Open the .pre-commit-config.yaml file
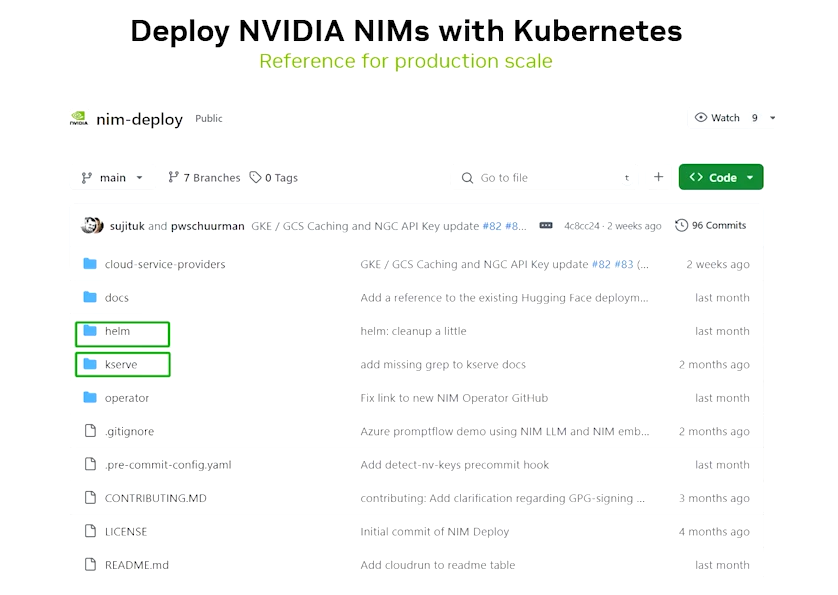Viewport: 838px width, 595px height. (x=168, y=465)
